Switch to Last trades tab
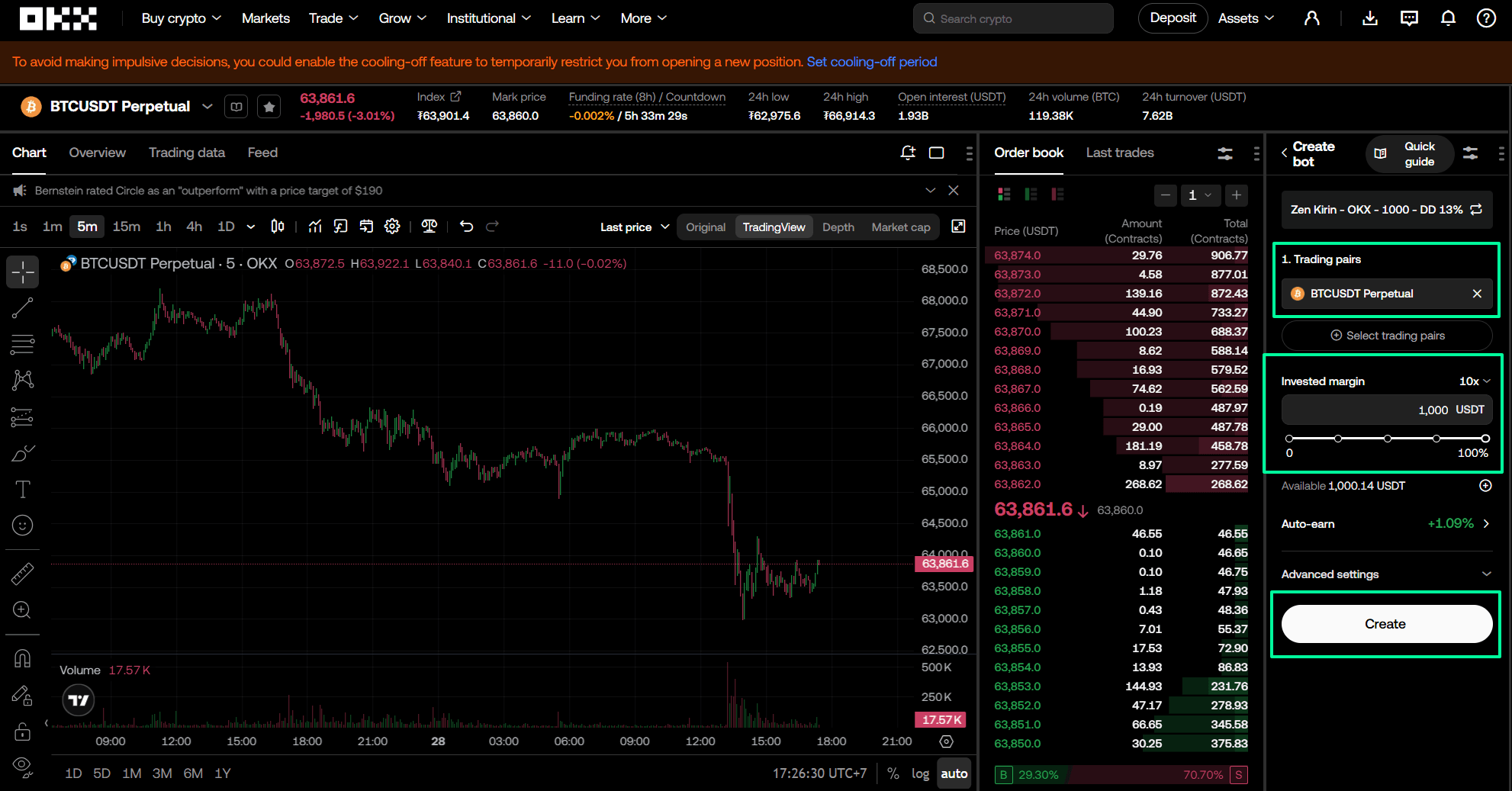 coord(1119,153)
